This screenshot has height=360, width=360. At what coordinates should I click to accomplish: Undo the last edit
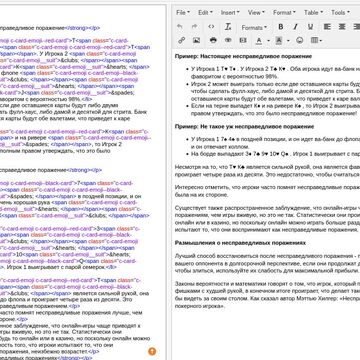pyautogui.click(x=180, y=27)
